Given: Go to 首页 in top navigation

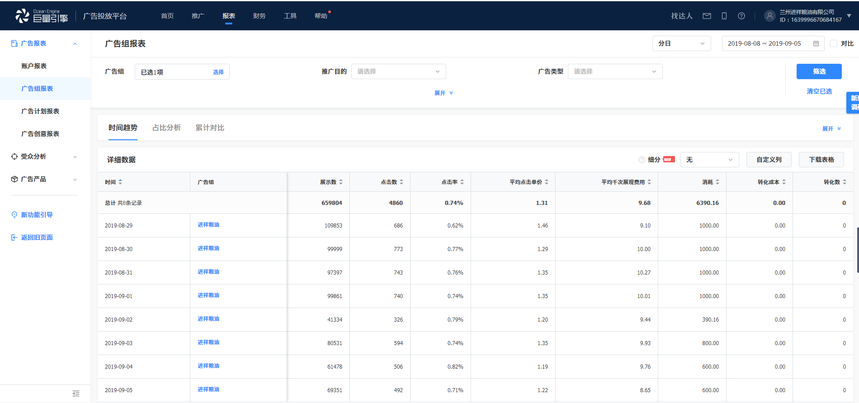Looking at the screenshot, I should (167, 16).
